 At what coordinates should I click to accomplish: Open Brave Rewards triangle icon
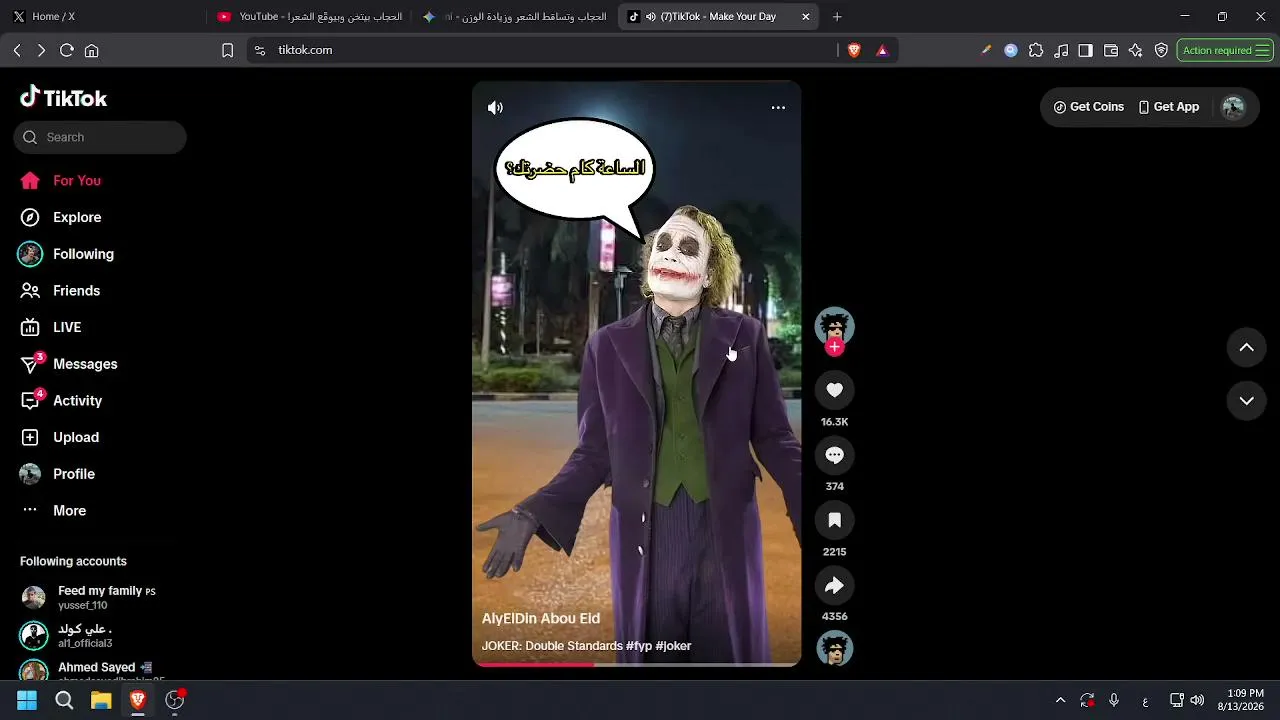pos(882,50)
